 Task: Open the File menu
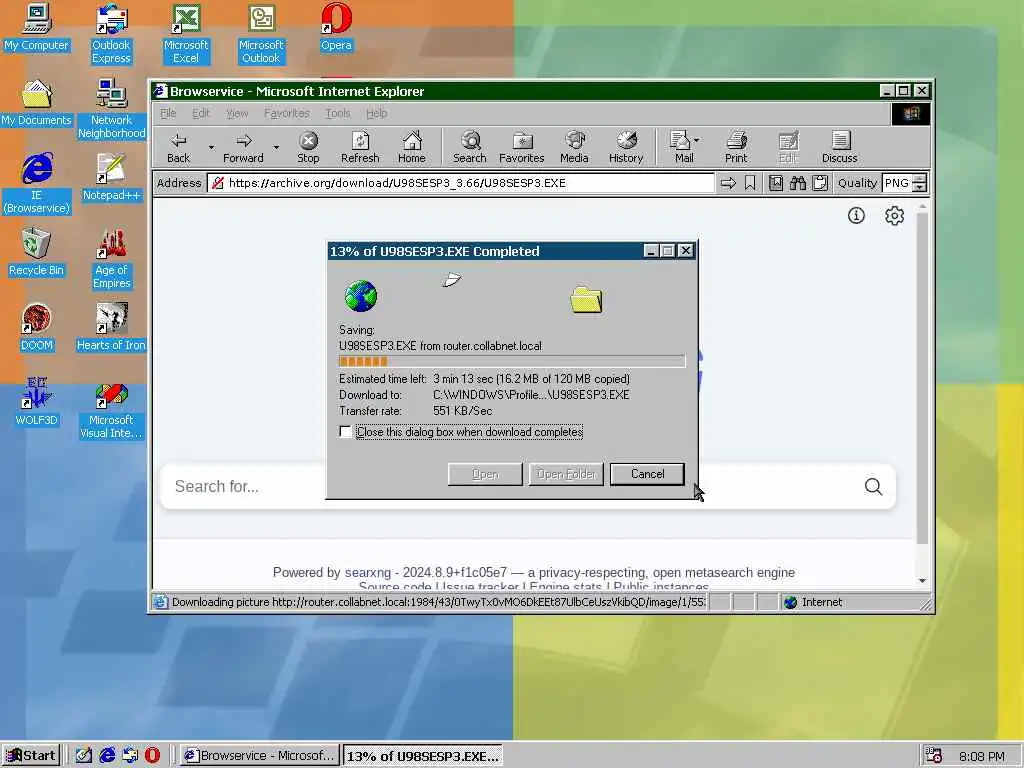[168, 113]
